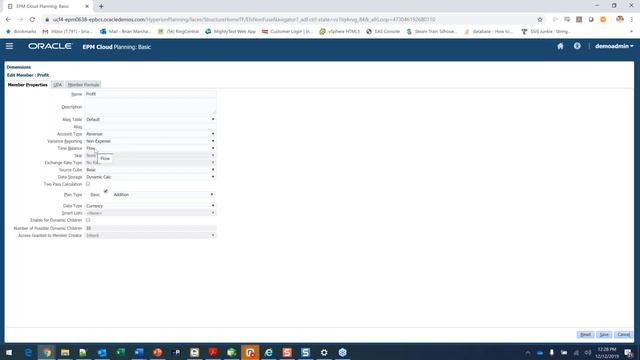This screenshot has height=360, width=640.
Task: Switch to Chrome in the taskbar
Action: pyautogui.click(x=47, y=352)
